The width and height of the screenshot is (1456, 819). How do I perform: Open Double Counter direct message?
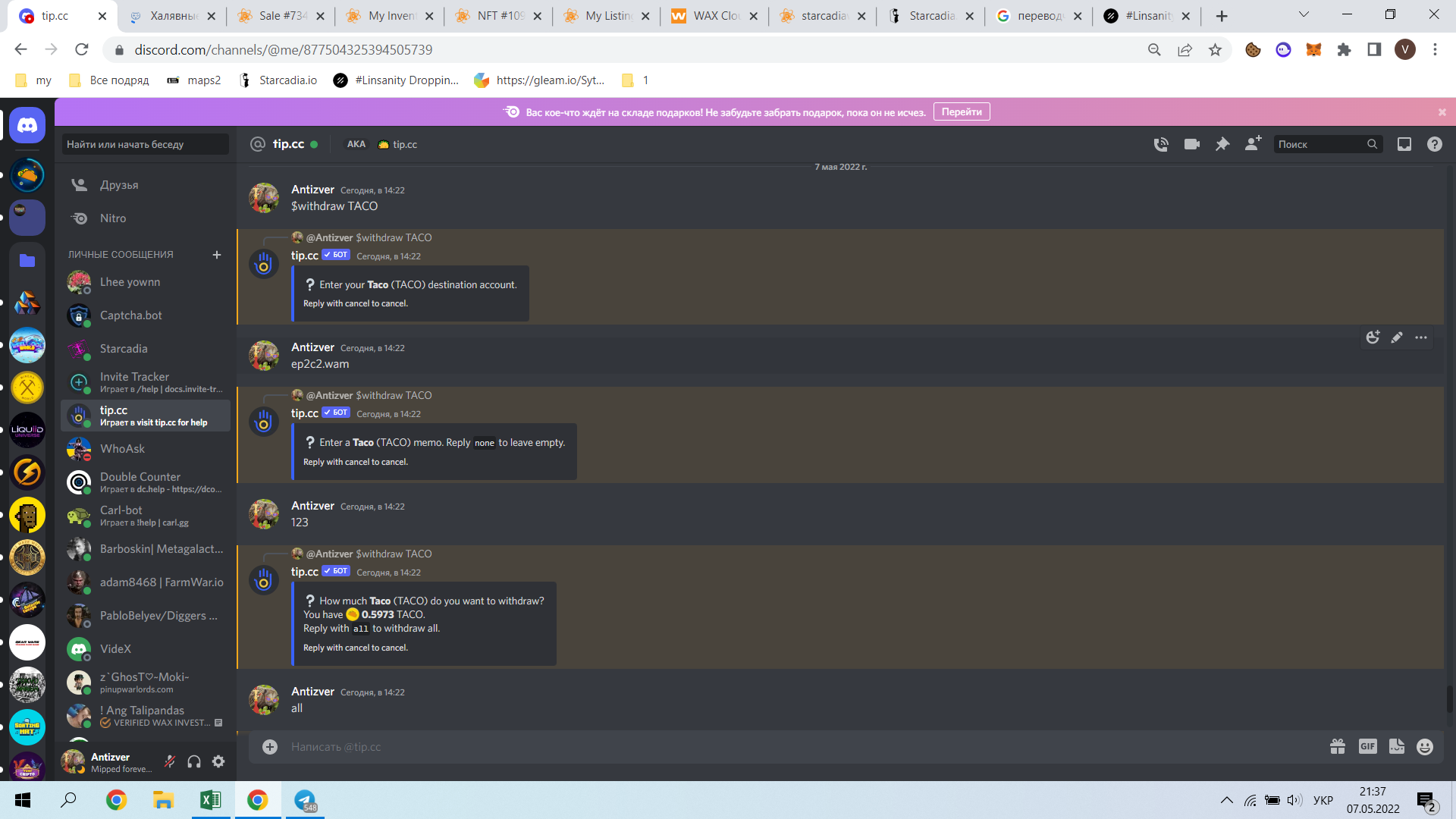[x=145, y=482]
